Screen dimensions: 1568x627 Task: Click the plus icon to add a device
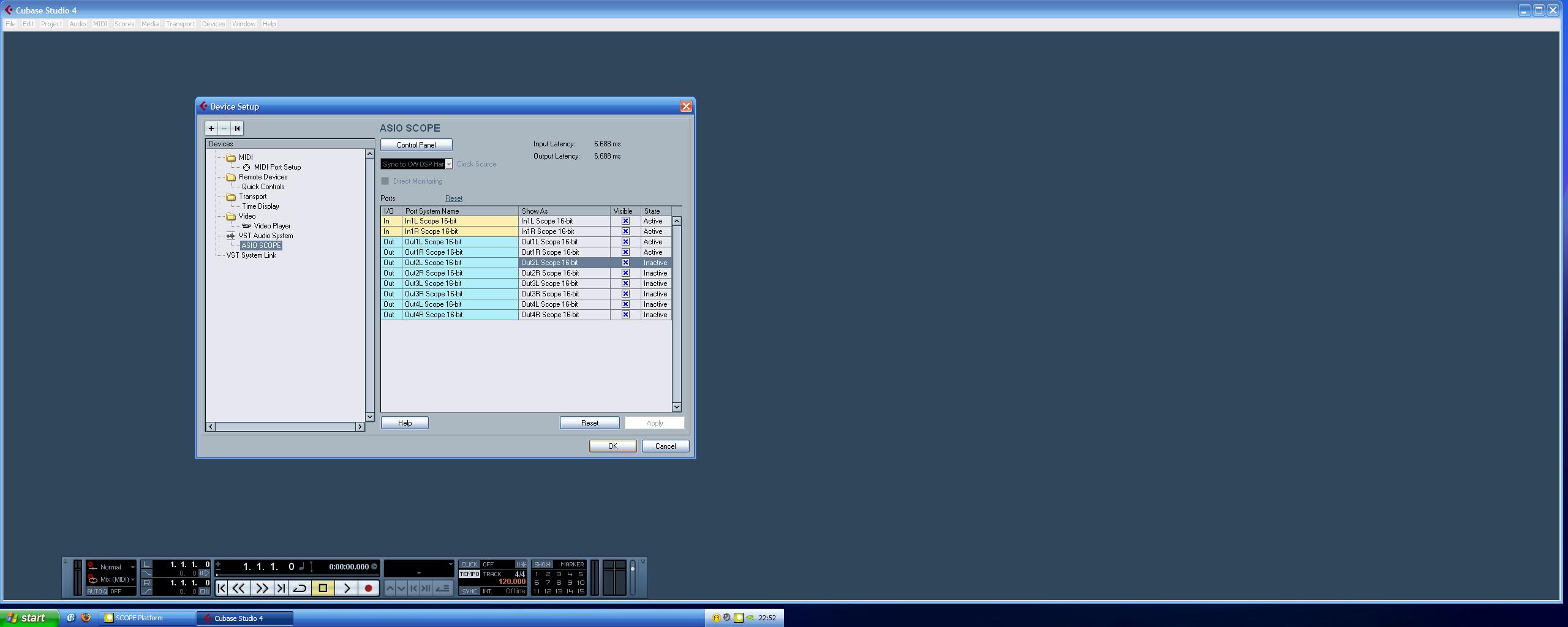click(211, 129)
